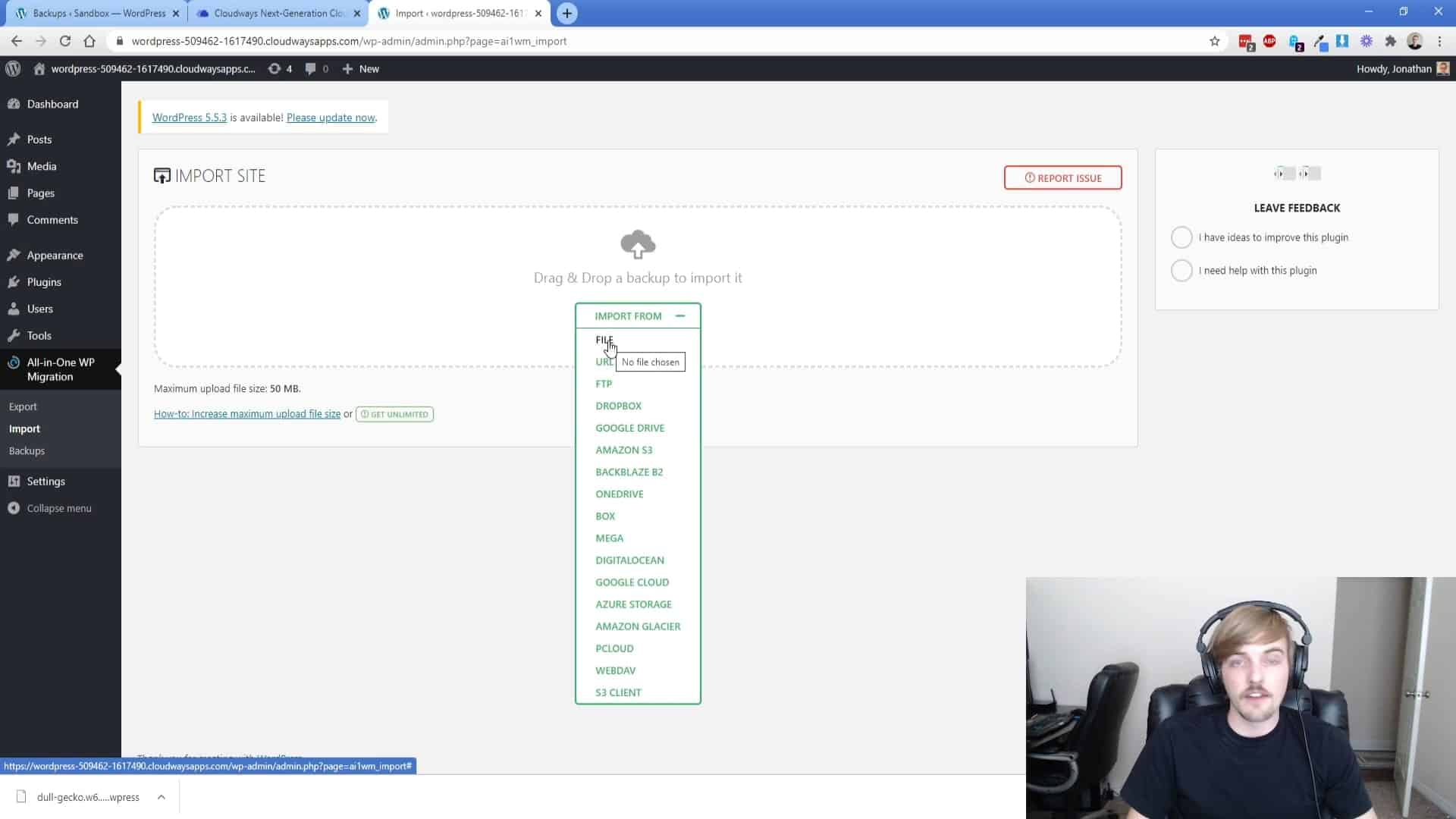
Task: Click the GET UNLIMITED button
Action: [394, 414]
